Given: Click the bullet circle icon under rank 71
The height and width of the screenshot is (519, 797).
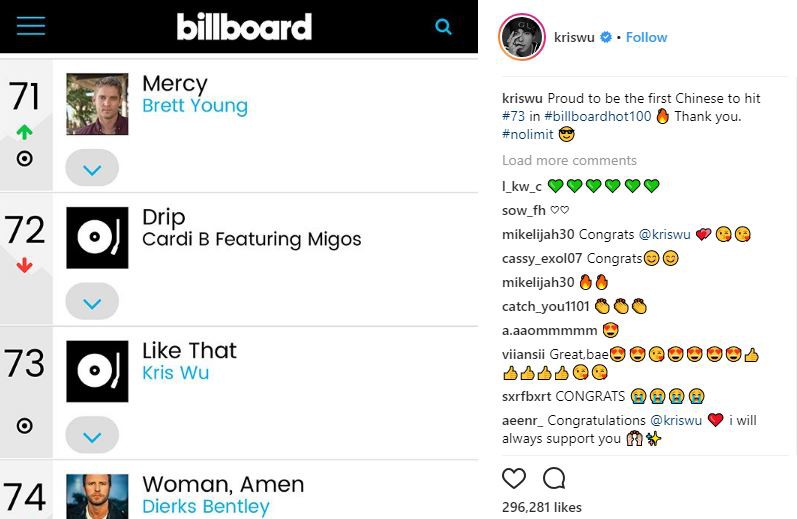Looking at the screenshot, I should coord(24,159).
